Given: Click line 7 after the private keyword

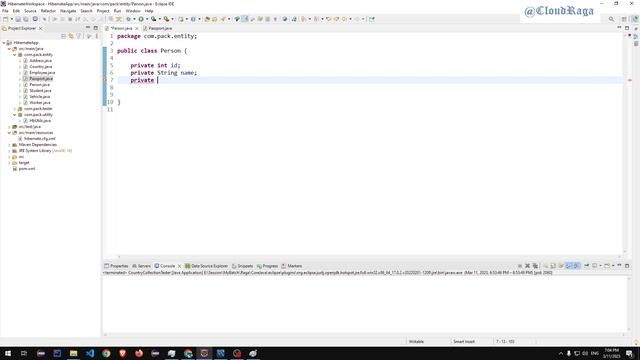Looking at the screenshot, I should [x=158, y=80].
